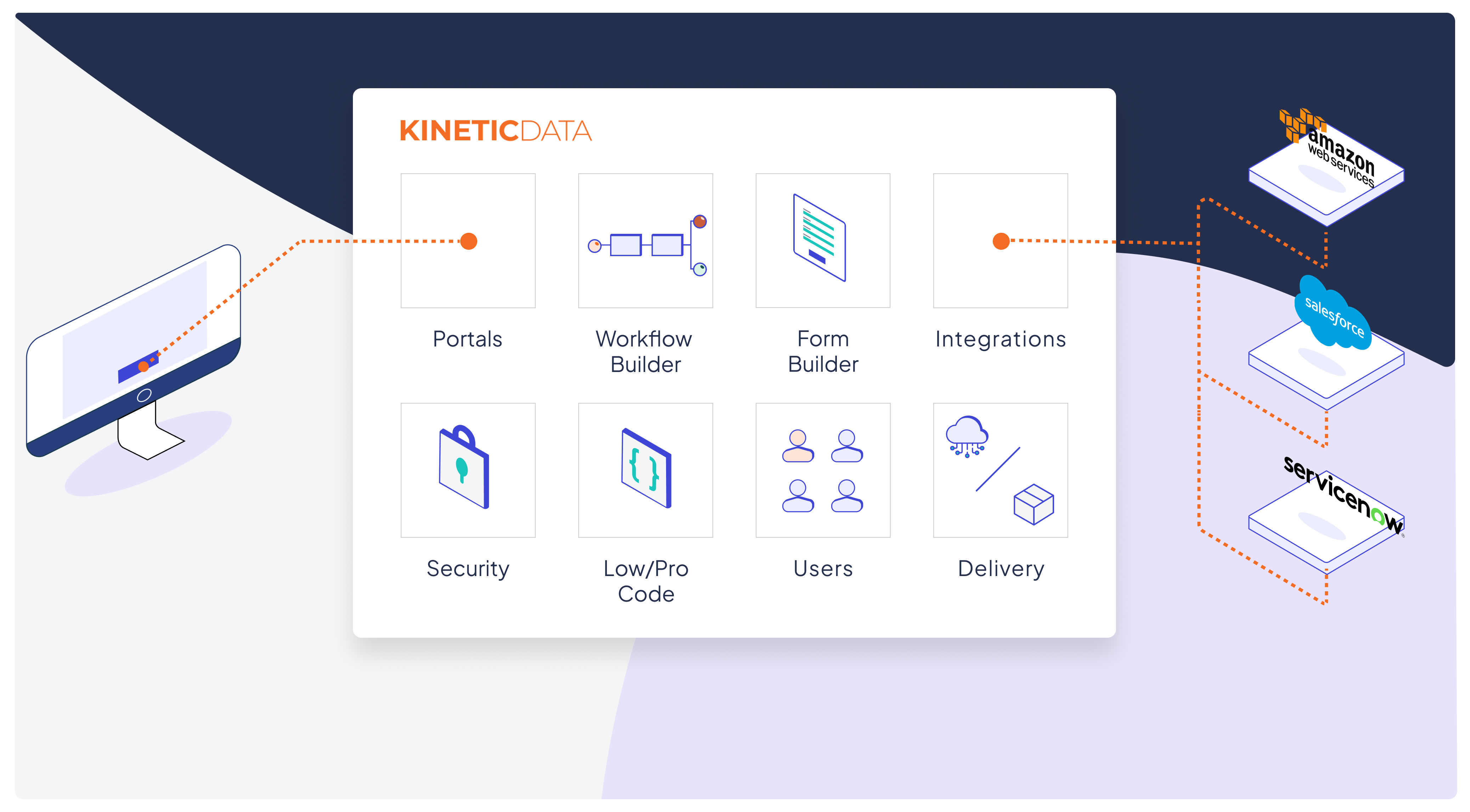Click the Portals label
The image size is (1470, 812).
pyautogui.click(x=467, y=339)
